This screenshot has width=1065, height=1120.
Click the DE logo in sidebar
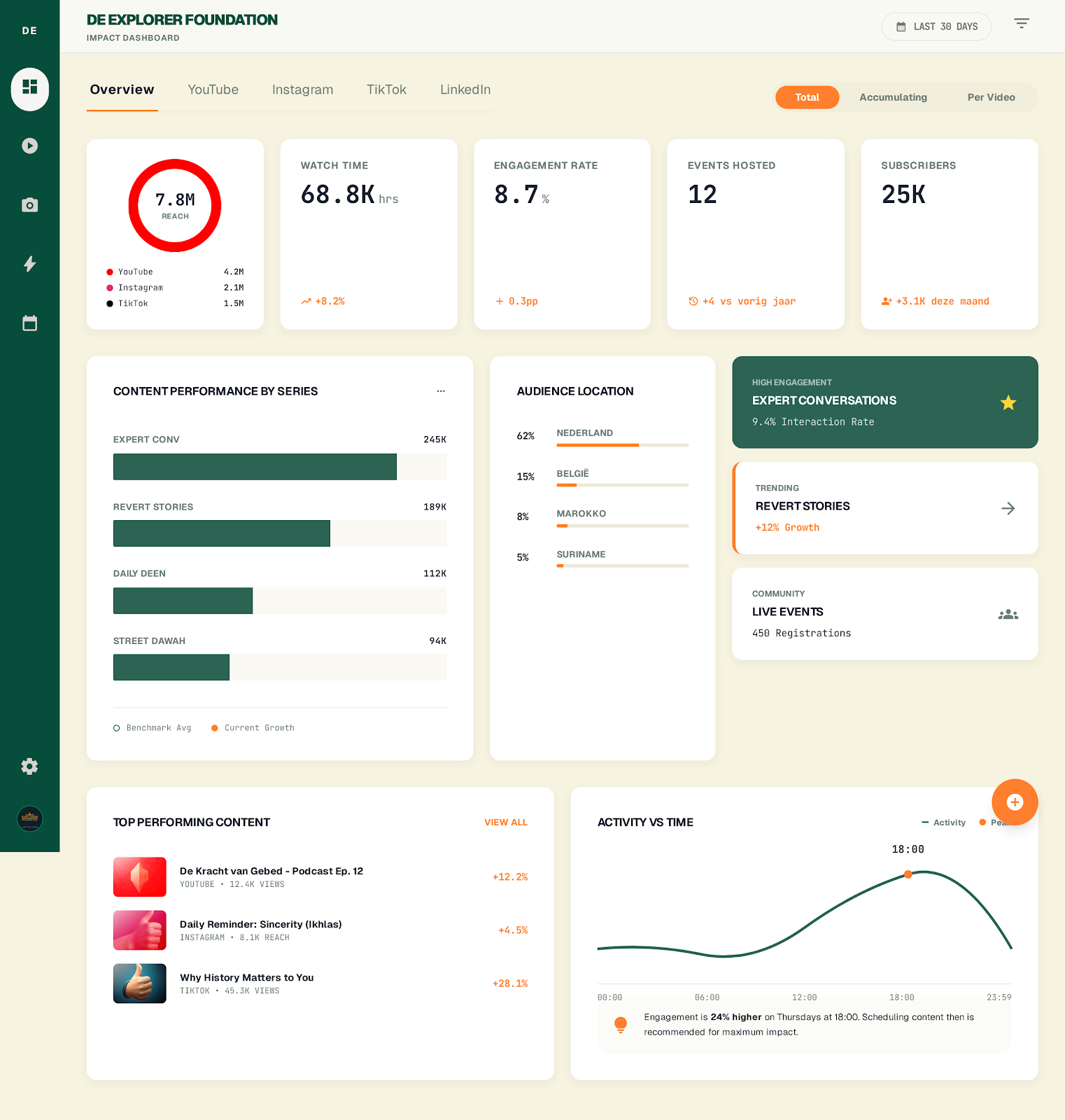pyautogui.click(x=29, y=31)
